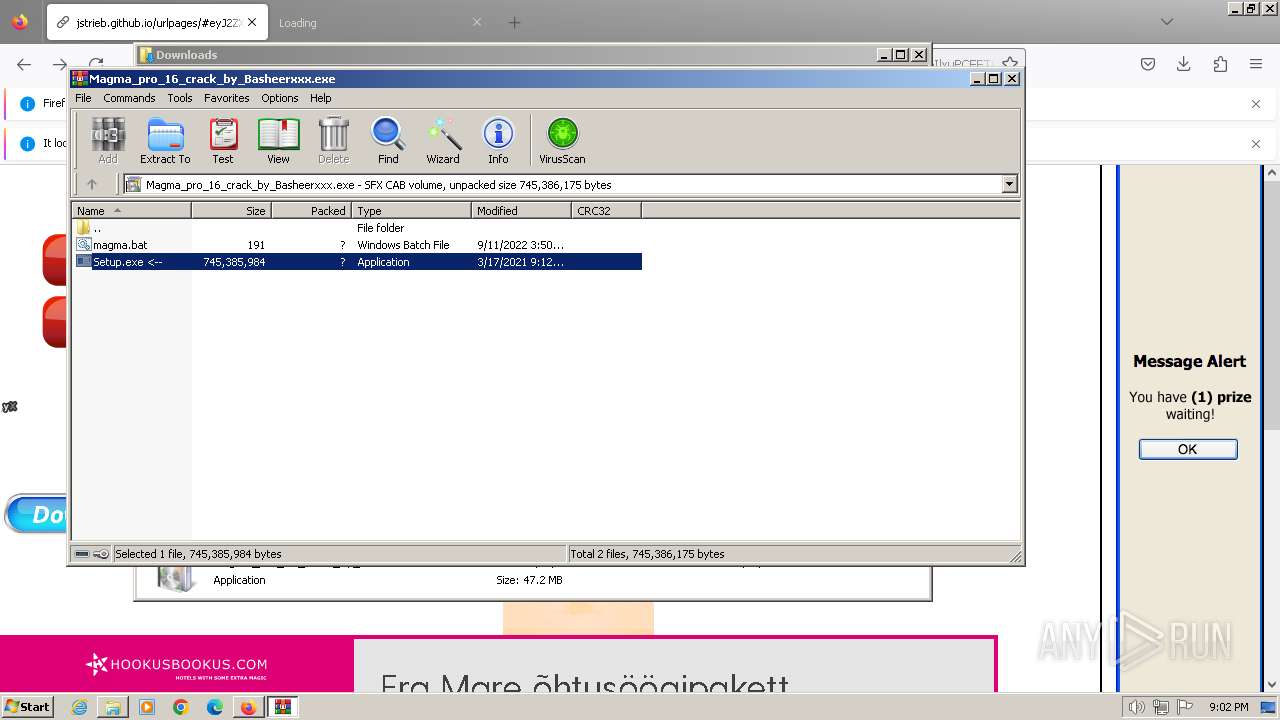Select the Setup.exe file row
The width and height of the screenshot is (1280, 720).
click(357, 262)
